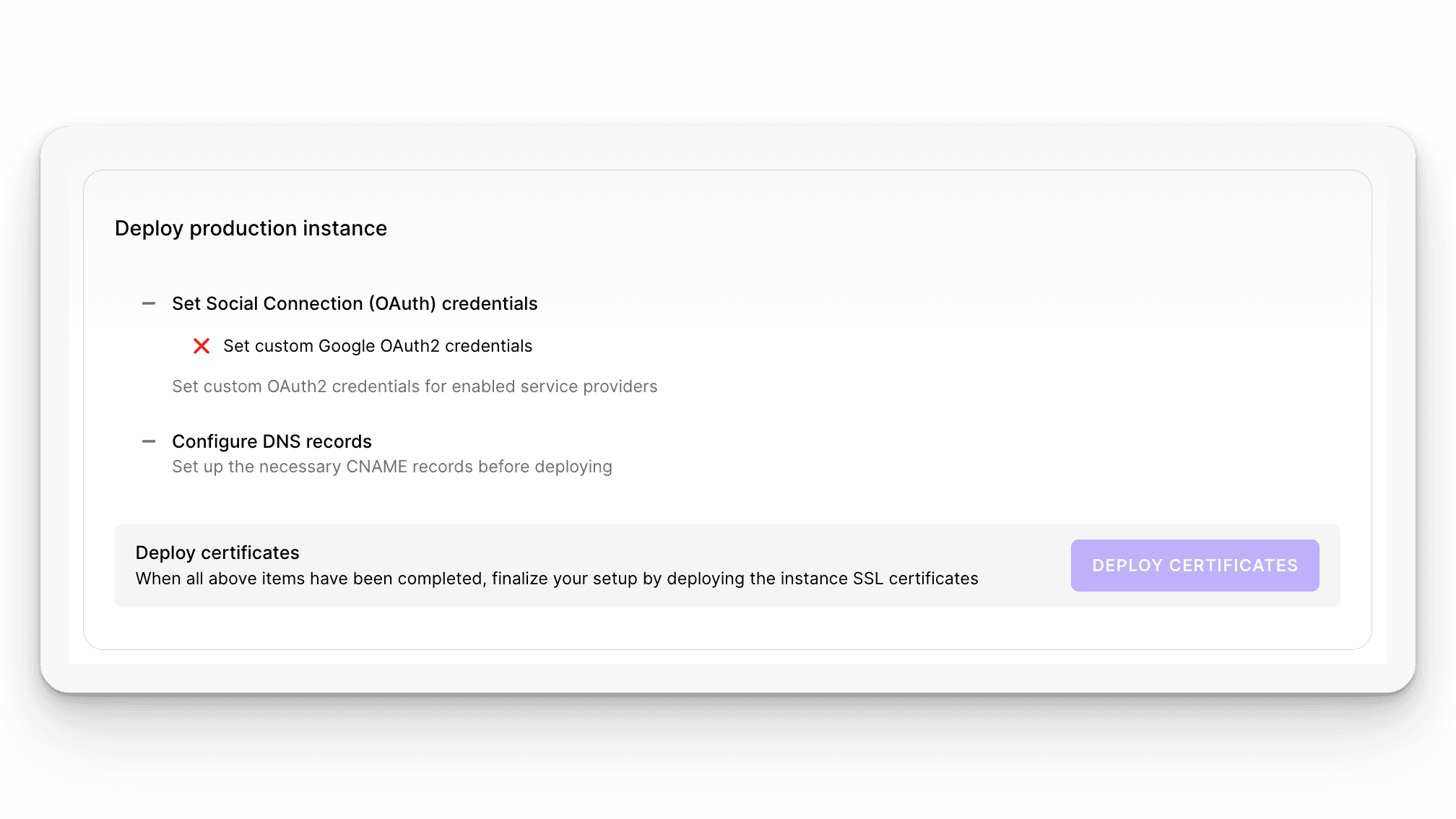
Task: Click the OAuth2 enabled service providers description
Action: point(415,386)
